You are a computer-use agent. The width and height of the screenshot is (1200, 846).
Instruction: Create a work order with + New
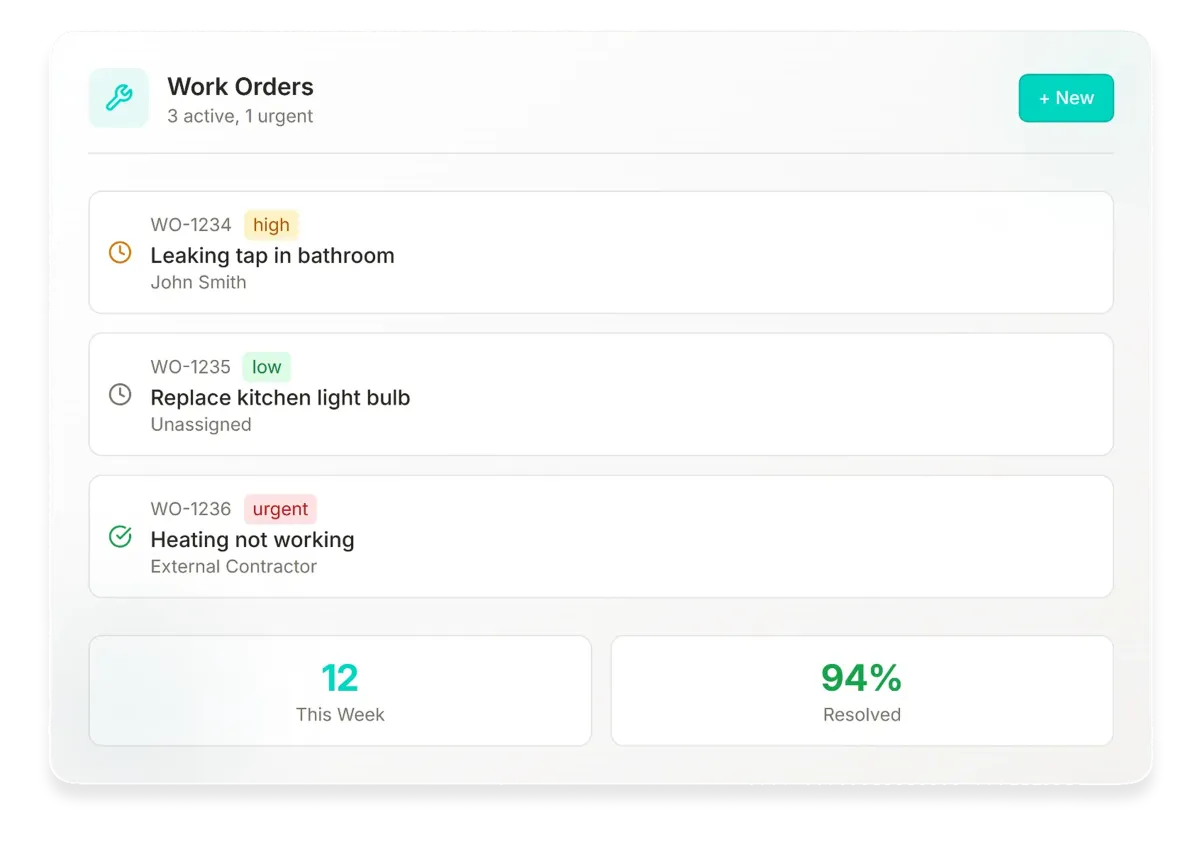pyautogui.click(x=1066, y=98)
